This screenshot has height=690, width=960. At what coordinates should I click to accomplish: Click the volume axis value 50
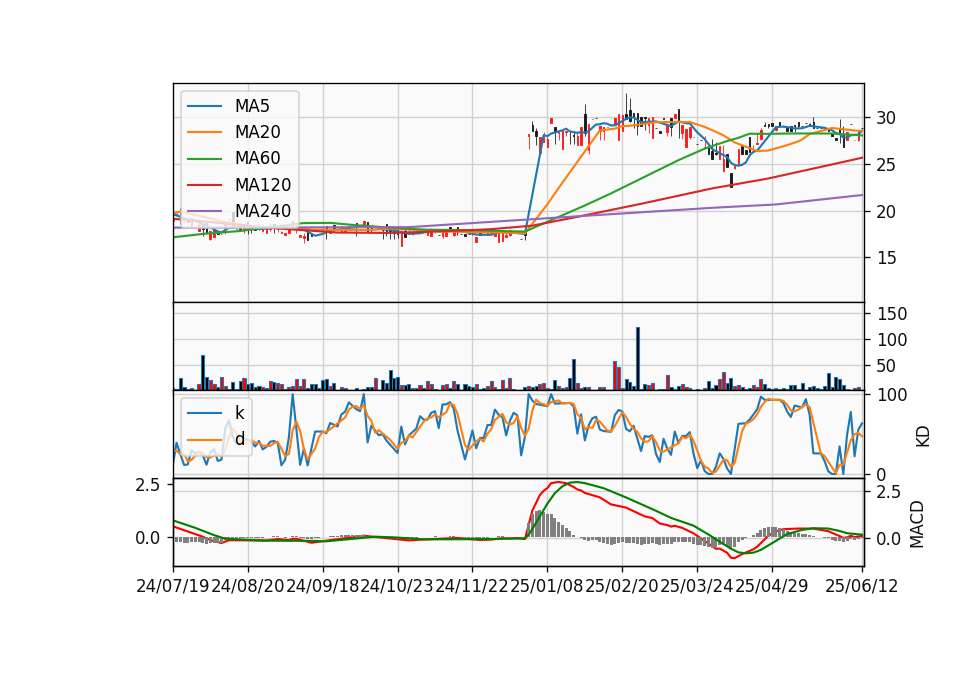tap(886, 366)
